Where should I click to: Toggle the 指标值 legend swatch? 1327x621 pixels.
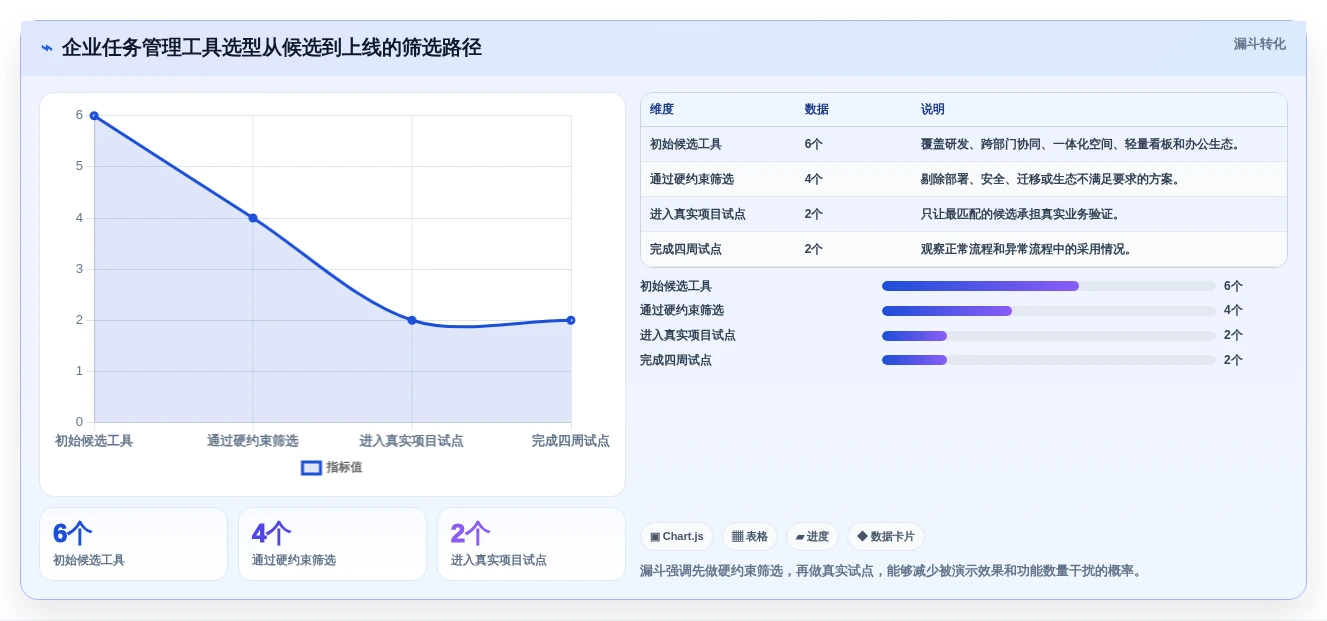pos(311,467)
